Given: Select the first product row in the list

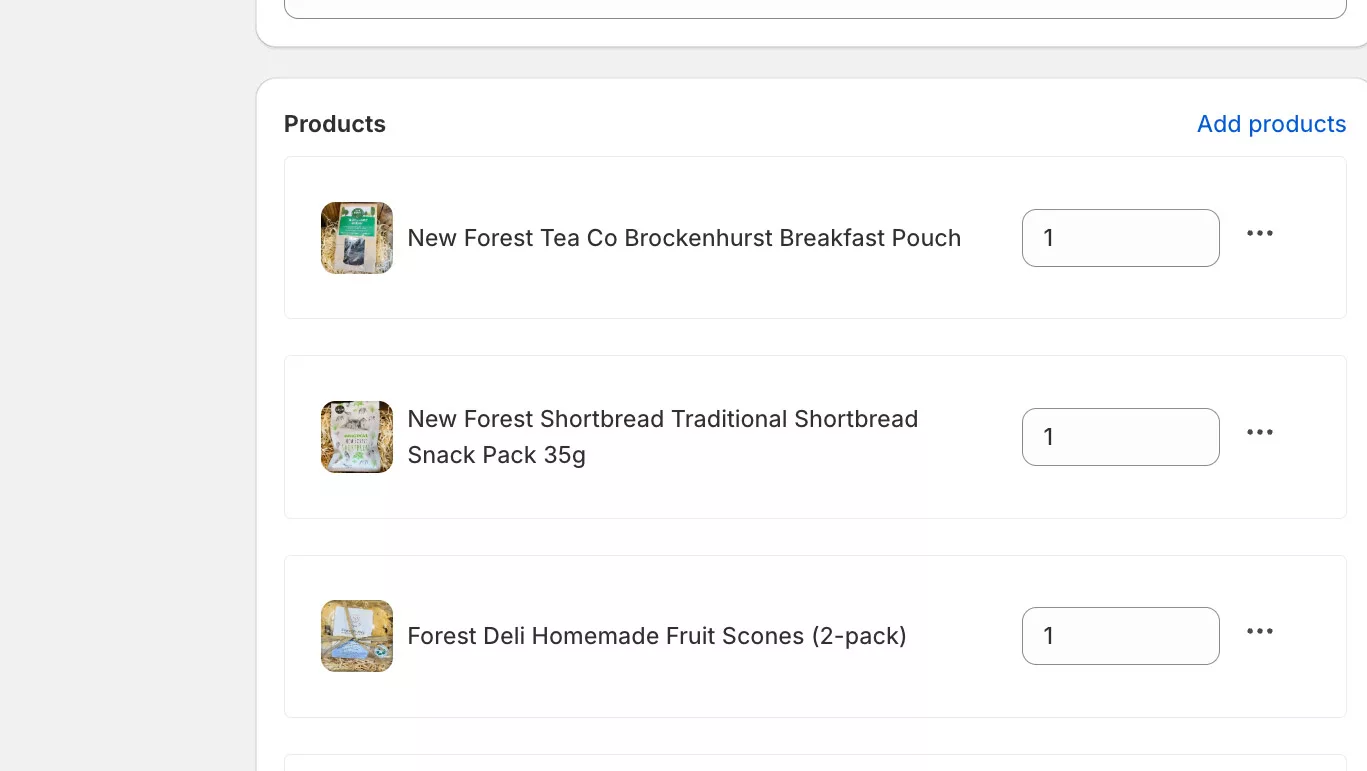Looking at the screenshot, I should point(815,237).
